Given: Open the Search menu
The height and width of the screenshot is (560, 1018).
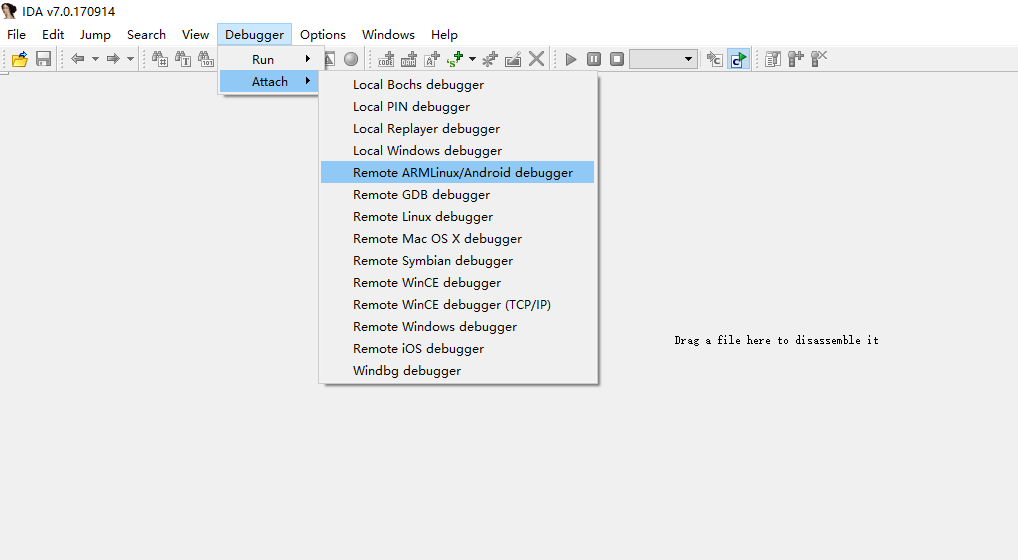Looking at the screenshot, I should tap(146, 34).
